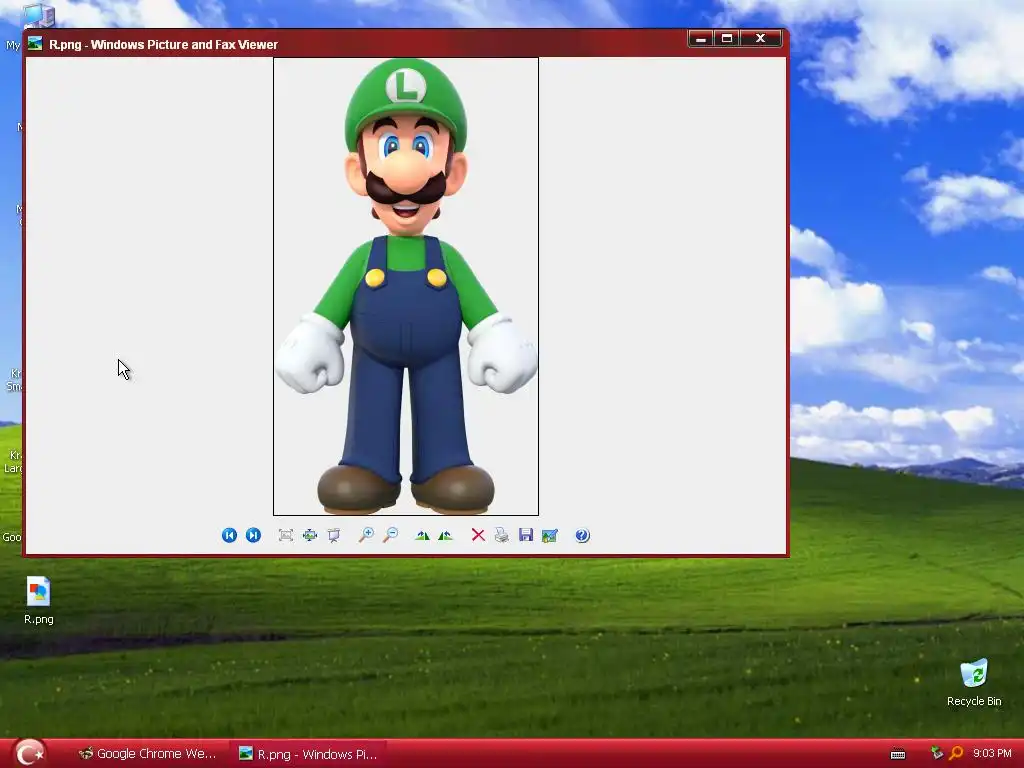Screen dimensions: 1024x768
Task: Open the viewer Help
Action: [583, 536]
